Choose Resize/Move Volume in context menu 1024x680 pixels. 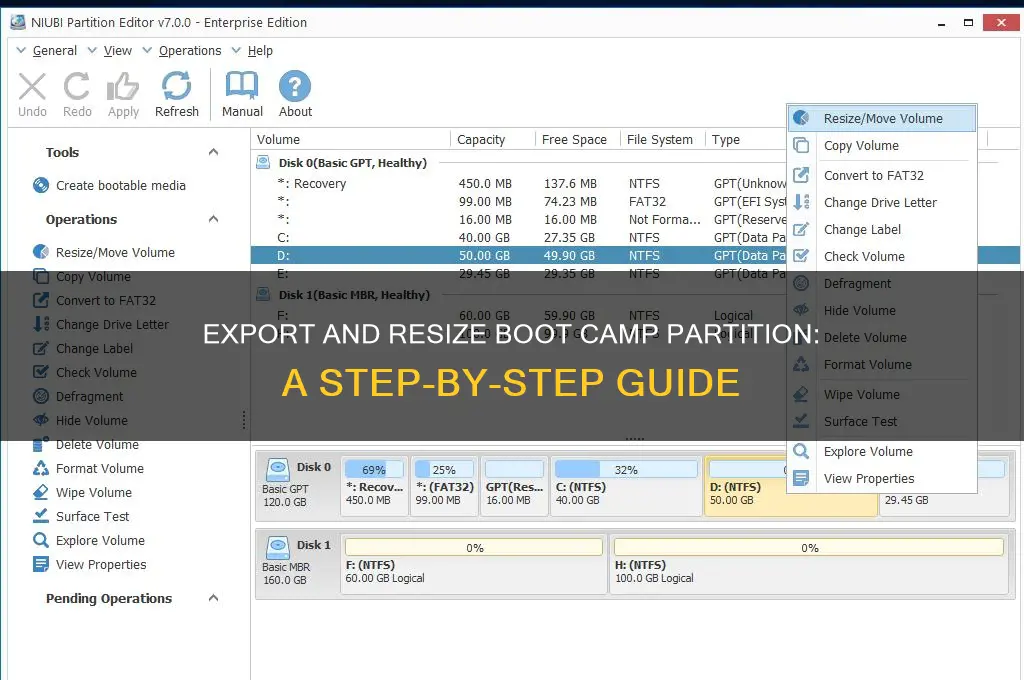tap(882, 118)
